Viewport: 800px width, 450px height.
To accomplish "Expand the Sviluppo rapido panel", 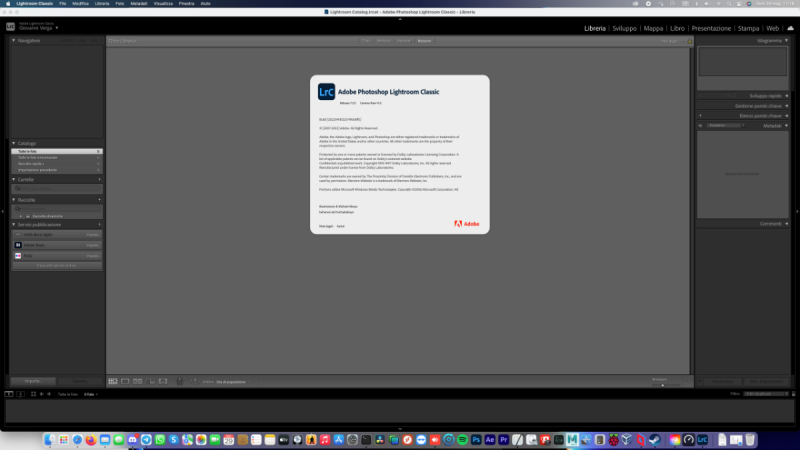I will click(787, 96).
